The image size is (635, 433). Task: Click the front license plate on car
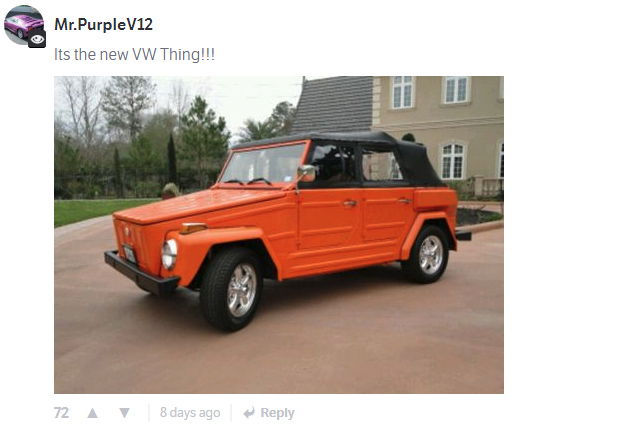tap(130, 254)
